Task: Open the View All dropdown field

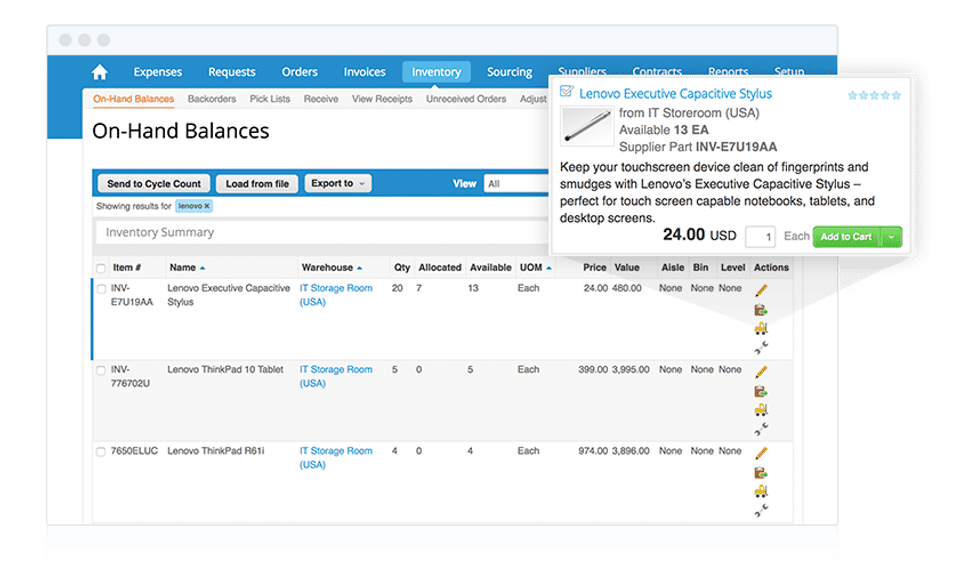Action: tap(516, 184)
